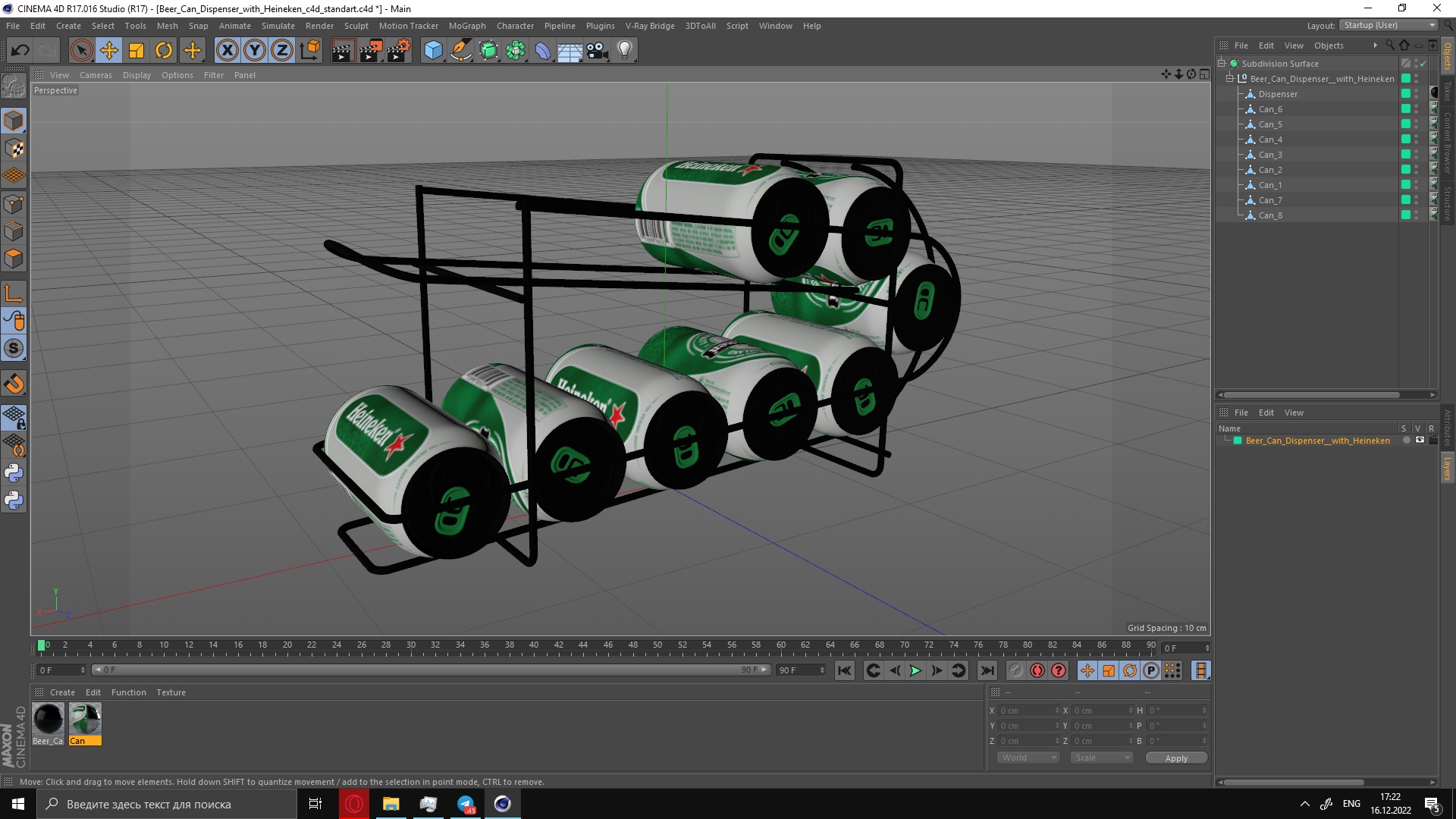Open the viewport Cameras menu
Screen dimensions: 1456x819
click(x=96, y=75)
